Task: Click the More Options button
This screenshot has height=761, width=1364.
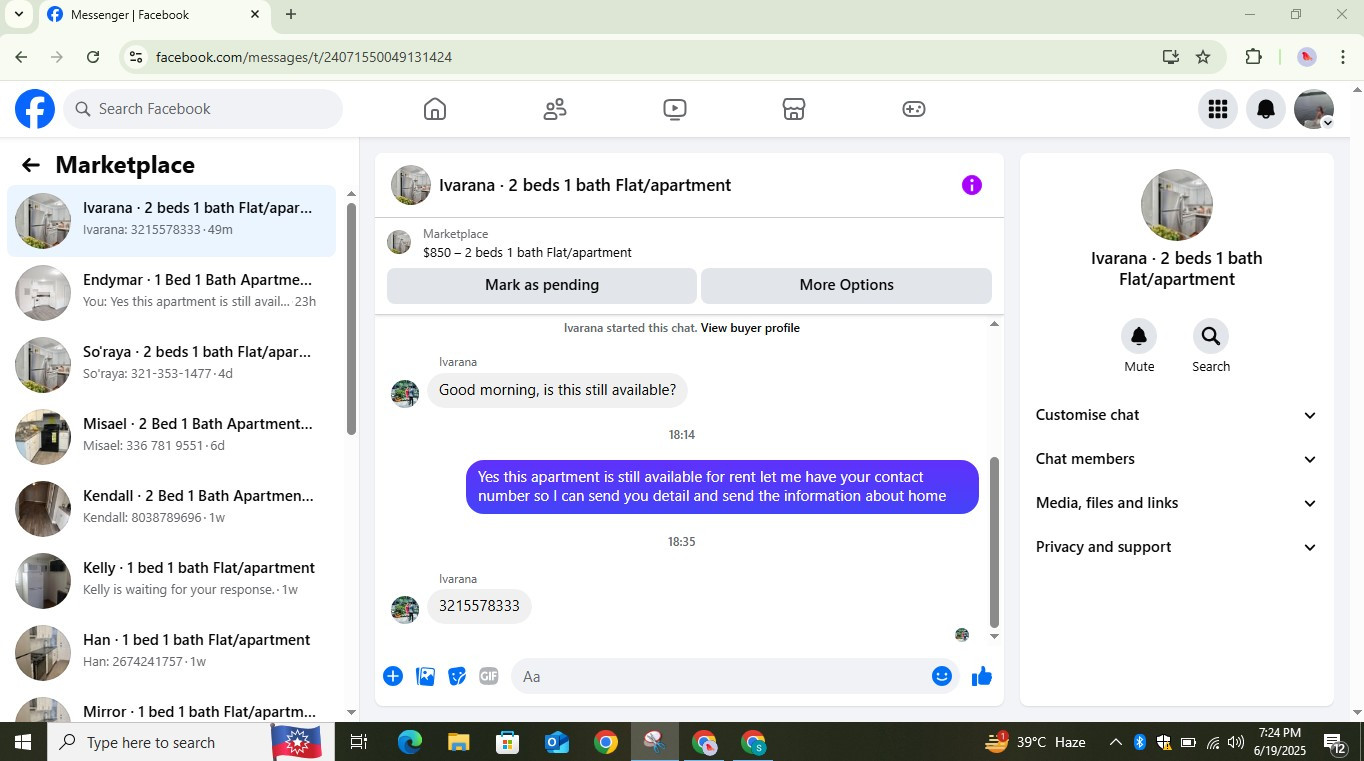Action: (846, 285)
